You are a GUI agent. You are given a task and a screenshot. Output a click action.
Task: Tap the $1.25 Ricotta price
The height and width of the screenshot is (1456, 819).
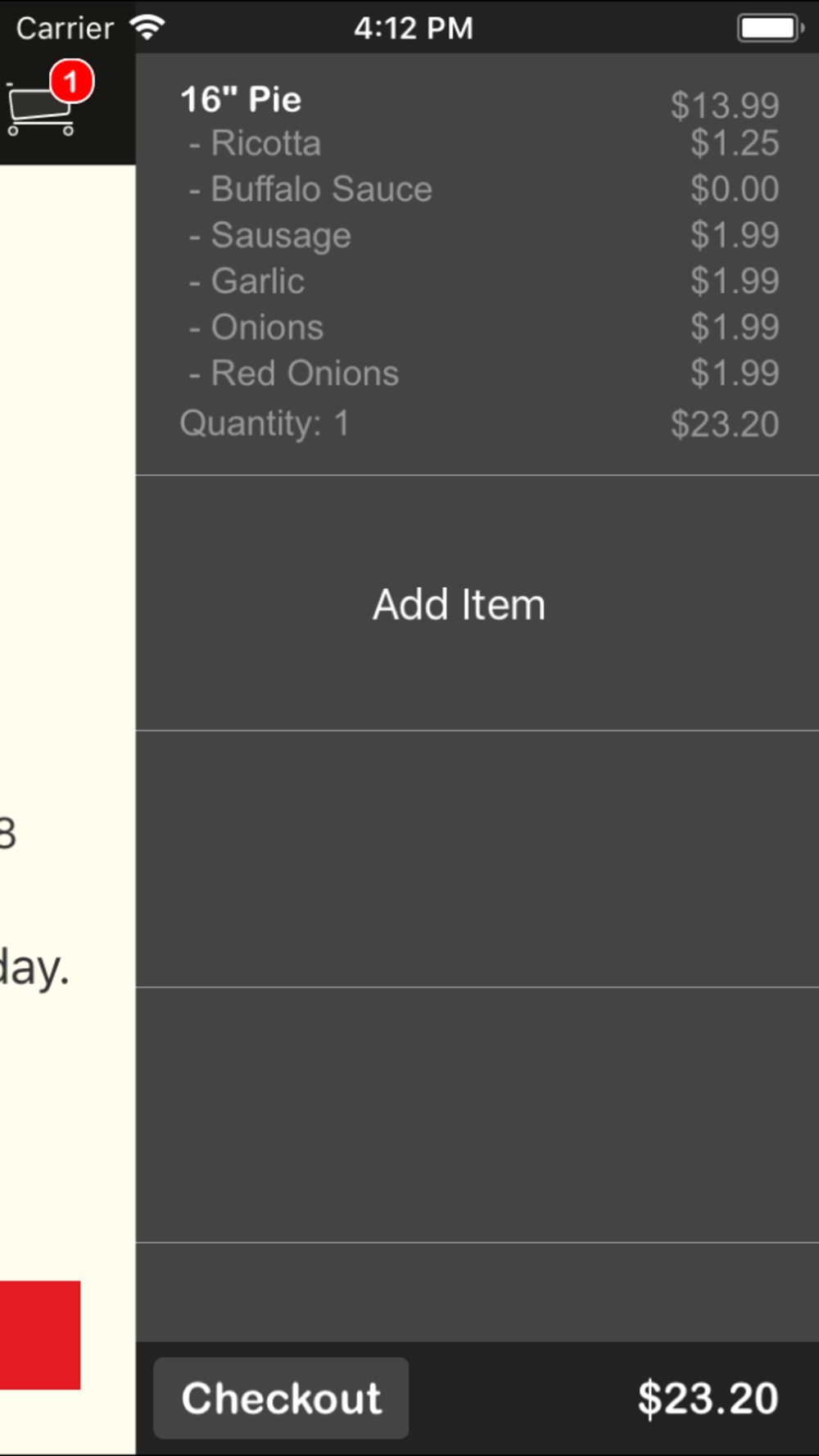(x=734, y=143)
